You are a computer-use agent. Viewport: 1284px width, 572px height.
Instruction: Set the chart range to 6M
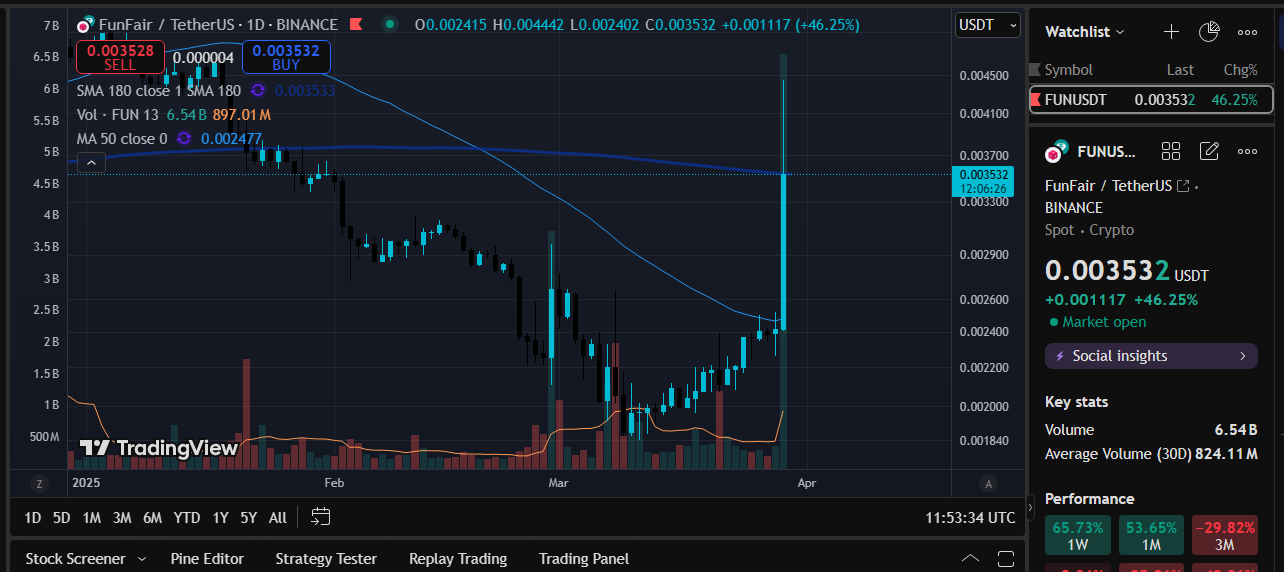pyautogui.click(x=153, y=518)
